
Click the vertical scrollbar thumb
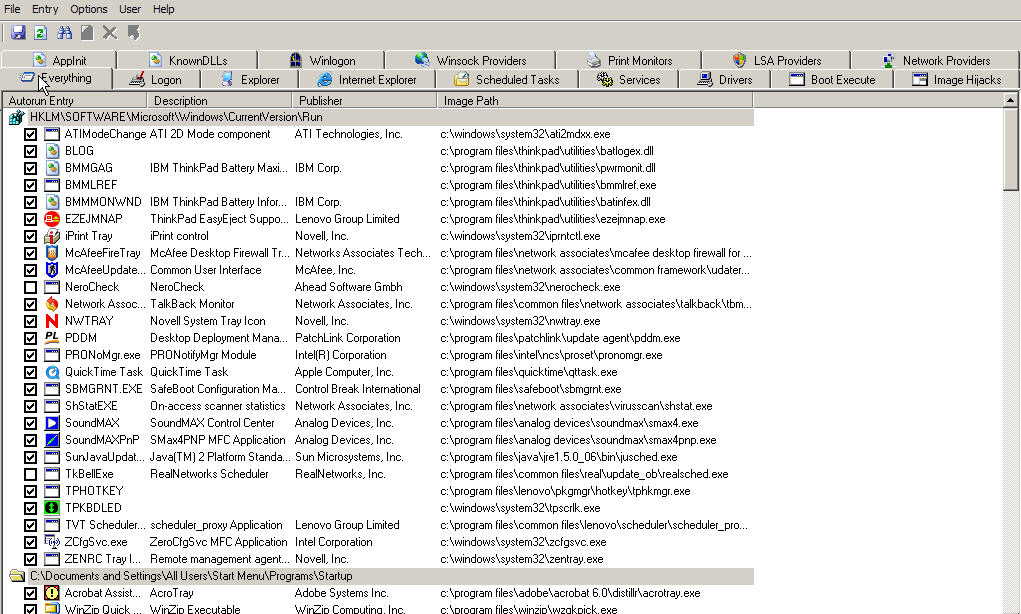(x=1010, y=150)
